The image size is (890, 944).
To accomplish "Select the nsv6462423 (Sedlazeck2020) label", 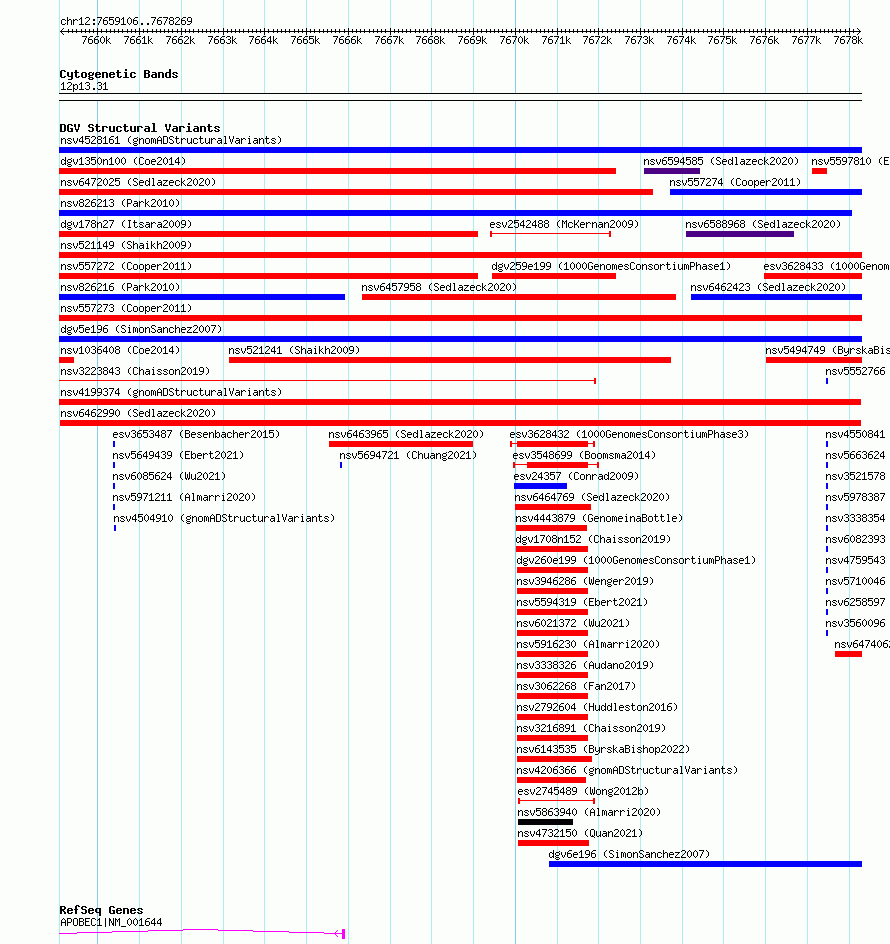I will [768, 288].
